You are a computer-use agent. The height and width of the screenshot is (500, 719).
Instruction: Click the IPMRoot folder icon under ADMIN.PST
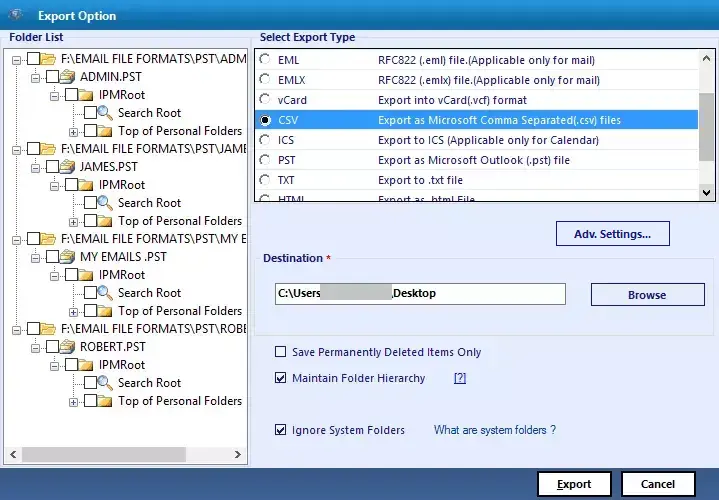(x=86, y=95)
